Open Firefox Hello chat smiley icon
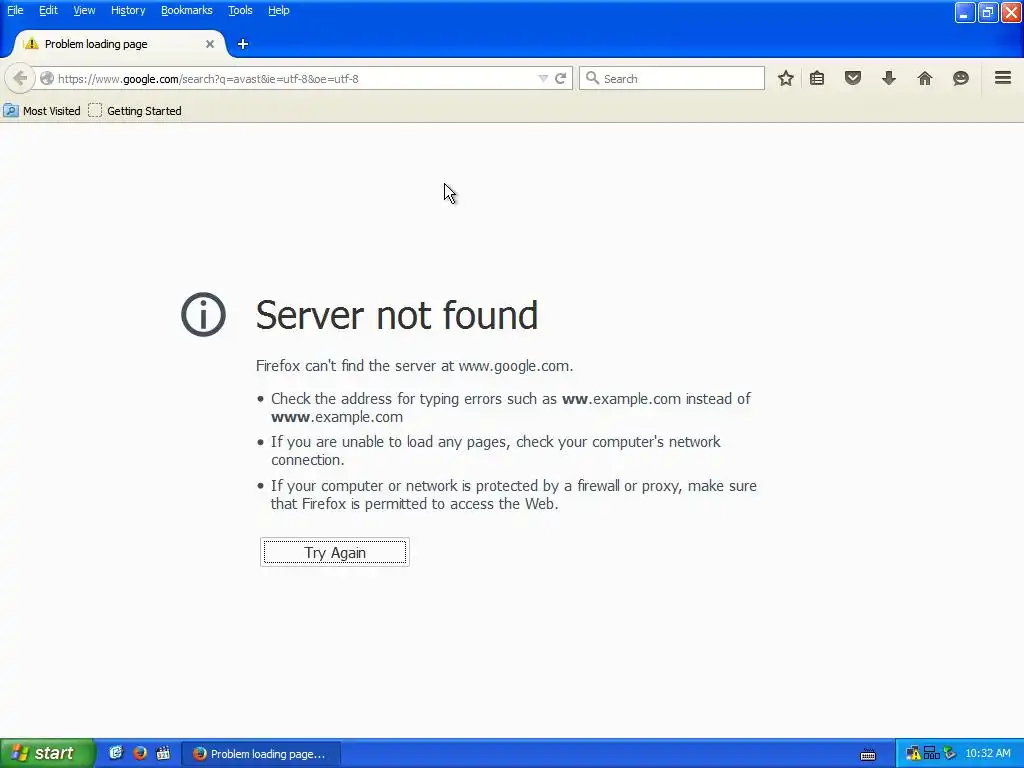Image resolution: width=1024 pixels, height=768 pixels. point(961,78)
